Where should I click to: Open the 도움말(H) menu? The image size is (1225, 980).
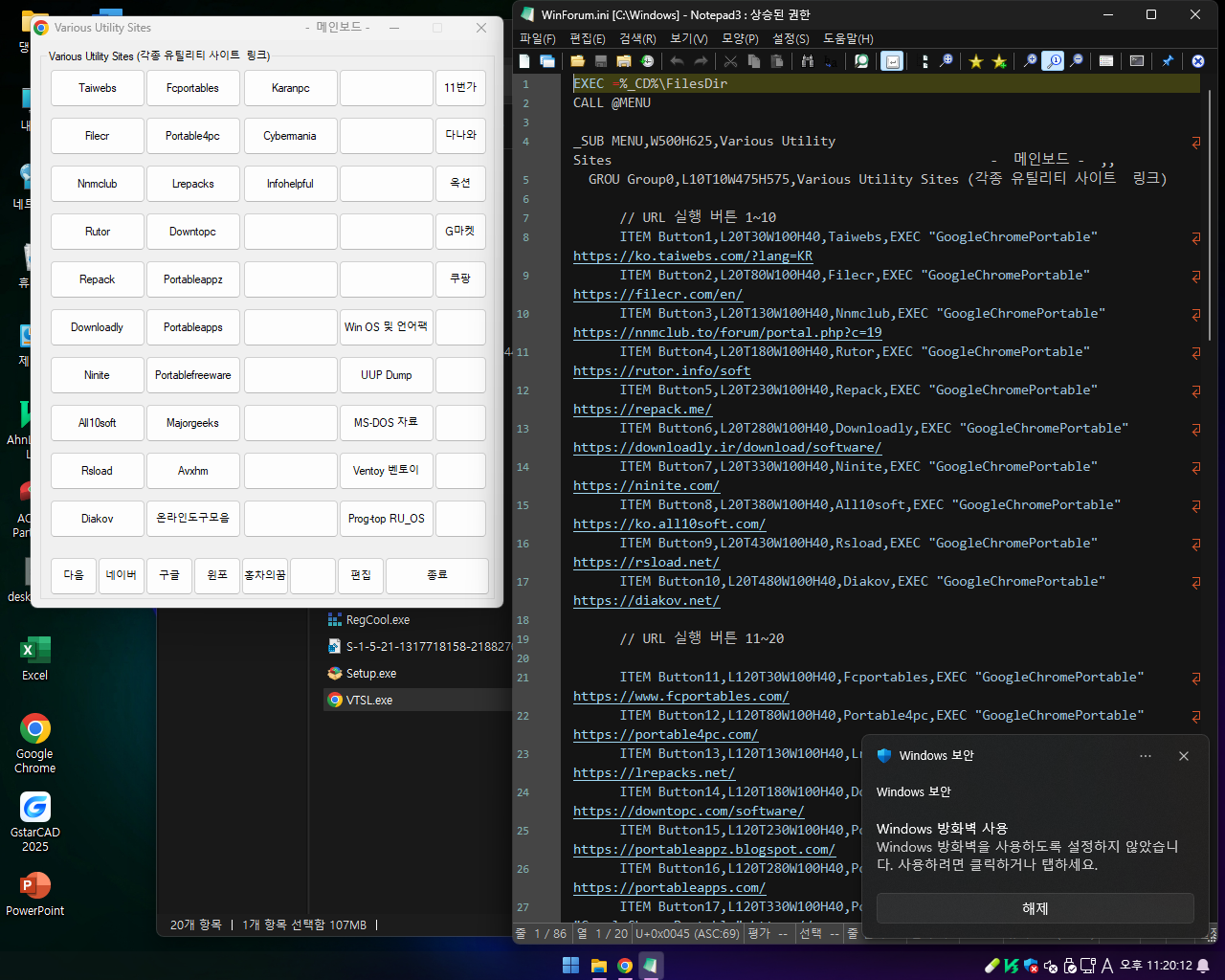point(848,39)
